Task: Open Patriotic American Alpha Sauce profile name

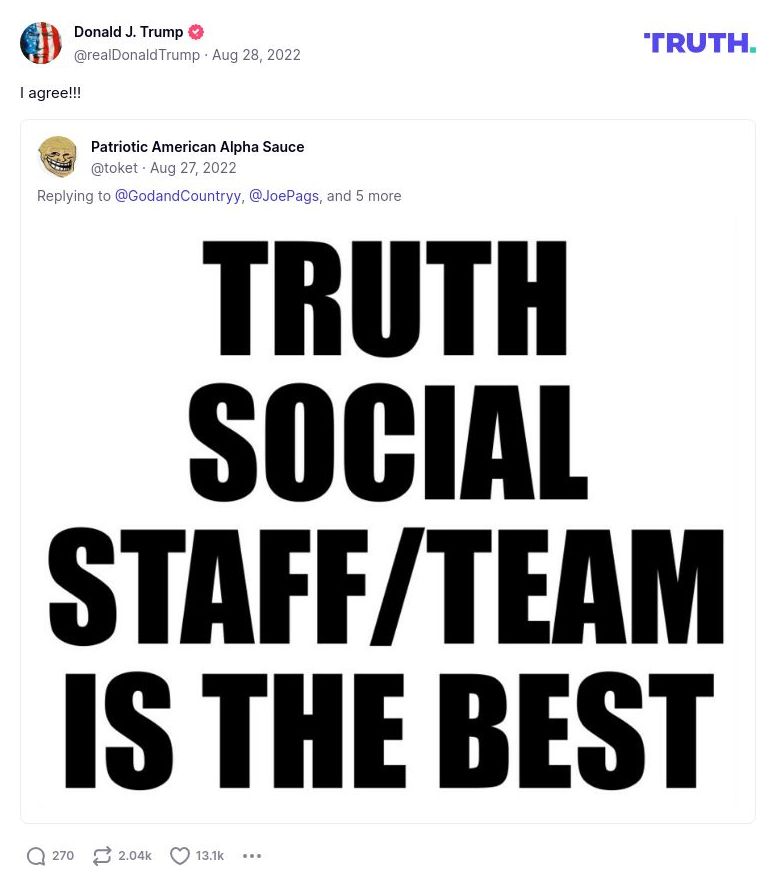Action: click(x=197, y=147)
